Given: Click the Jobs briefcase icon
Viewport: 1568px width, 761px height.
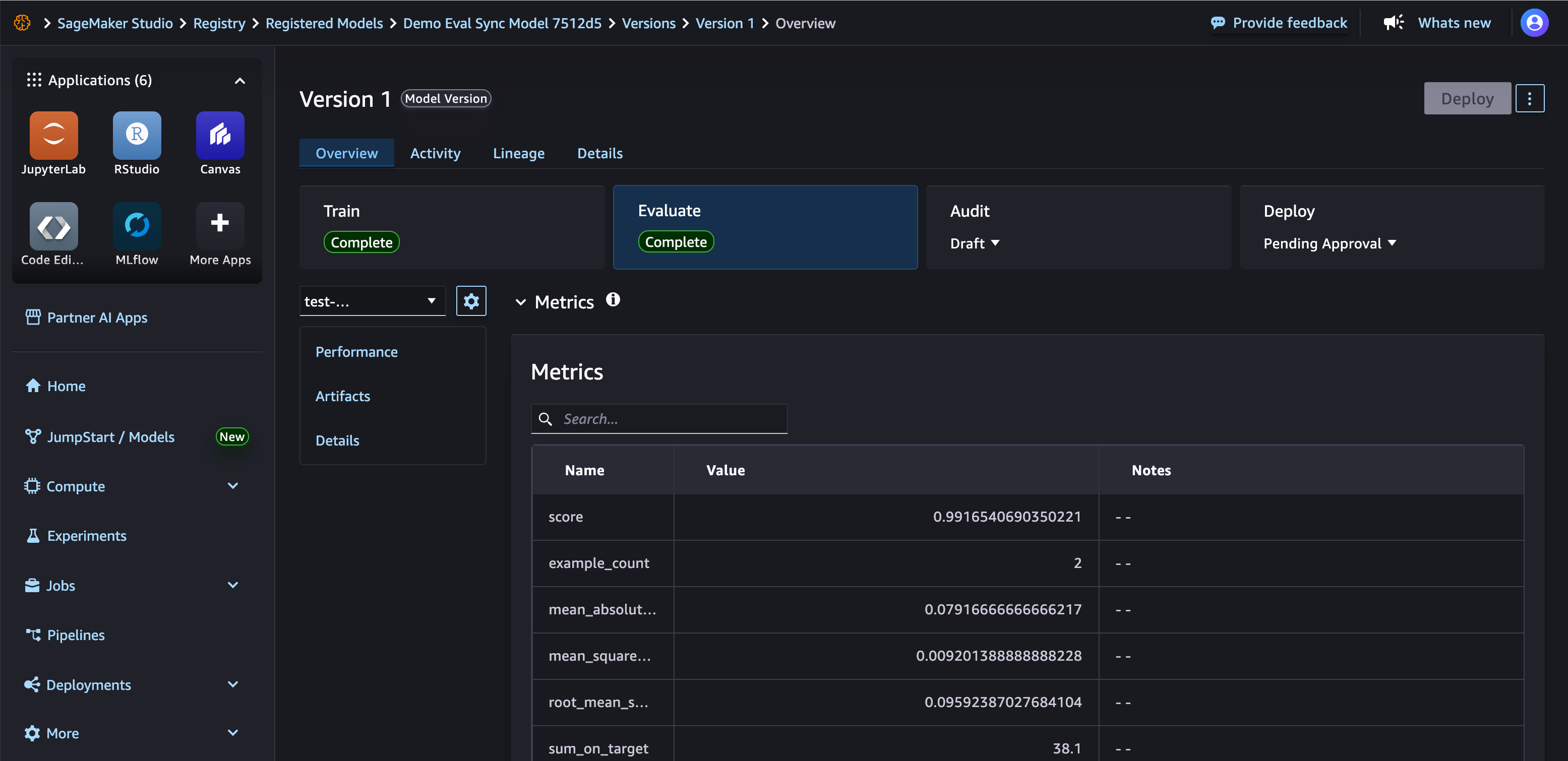Looking at the screenshot, I should pos(32,585).
